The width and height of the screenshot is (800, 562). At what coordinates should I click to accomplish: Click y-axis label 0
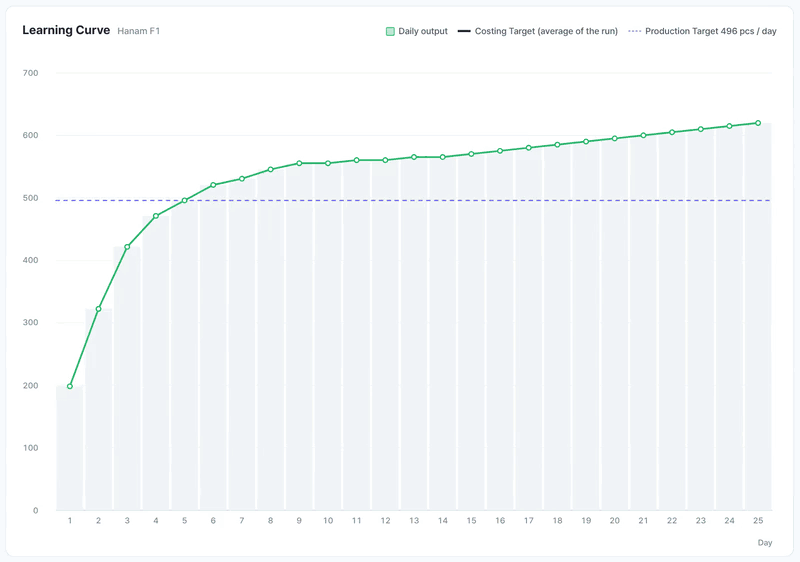35,510
